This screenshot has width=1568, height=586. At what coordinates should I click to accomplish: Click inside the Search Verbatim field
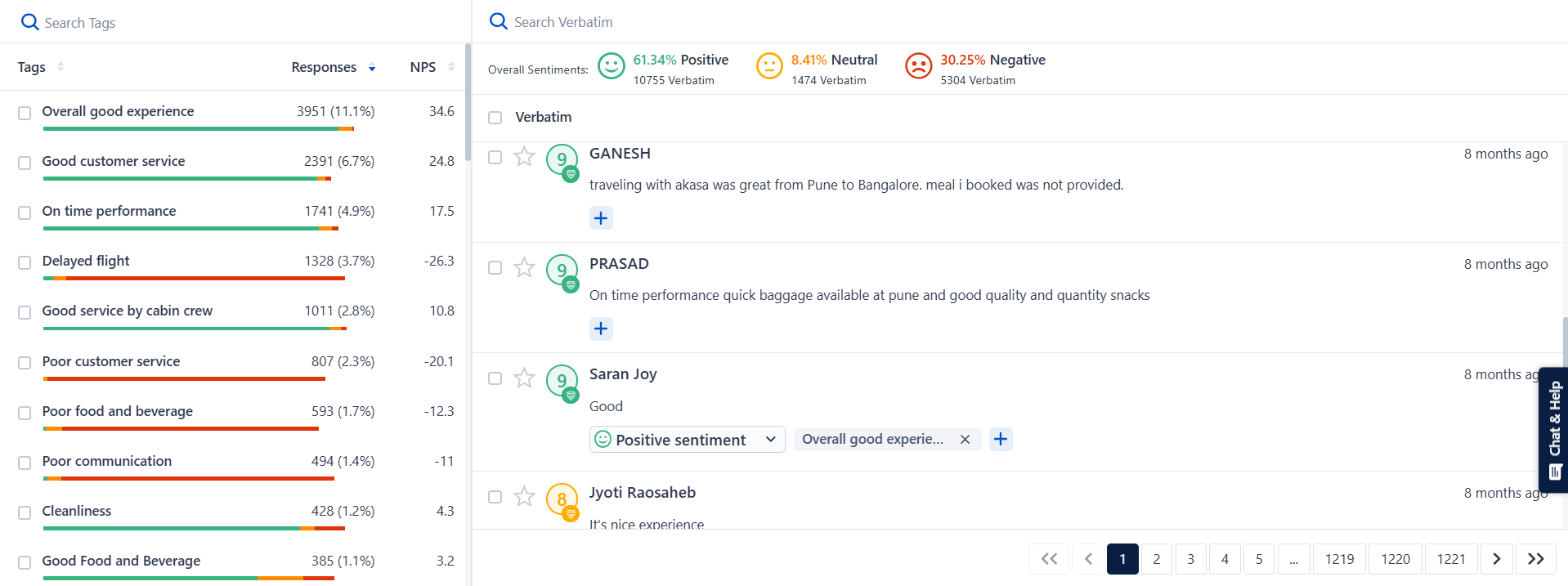point(654,21)
